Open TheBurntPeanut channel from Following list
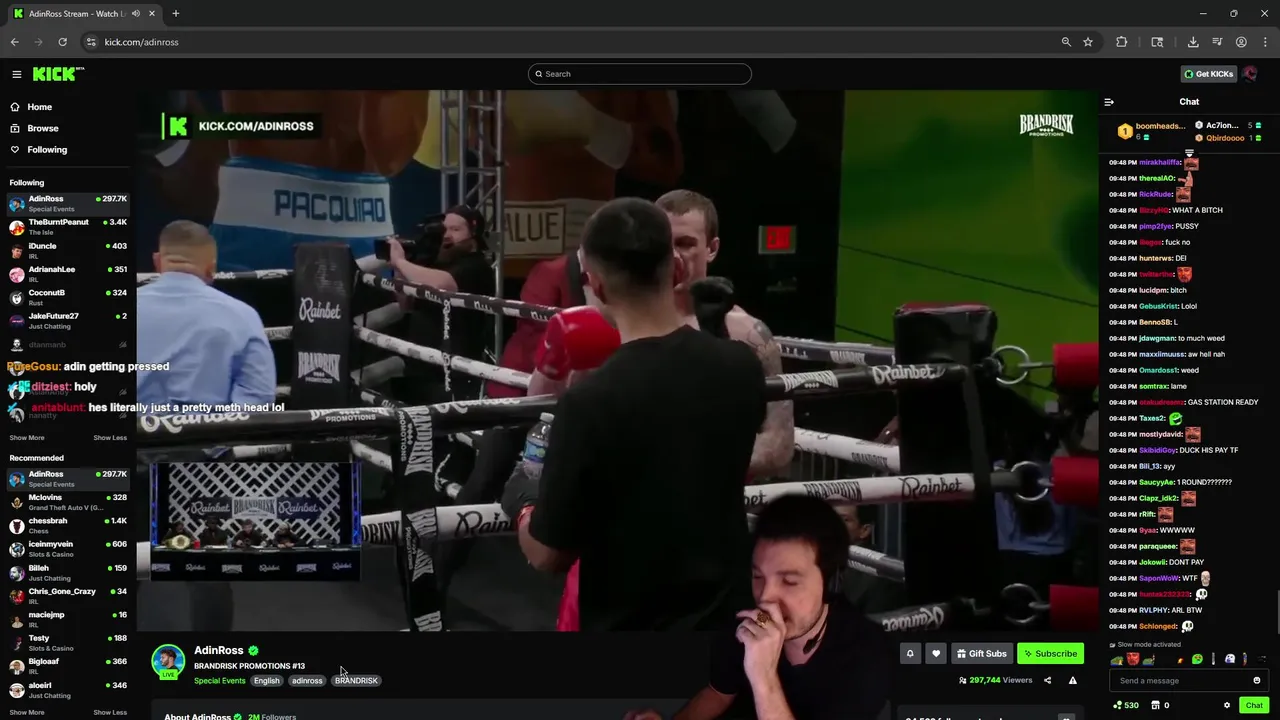 pyautogui.click(x=68, y=226)
